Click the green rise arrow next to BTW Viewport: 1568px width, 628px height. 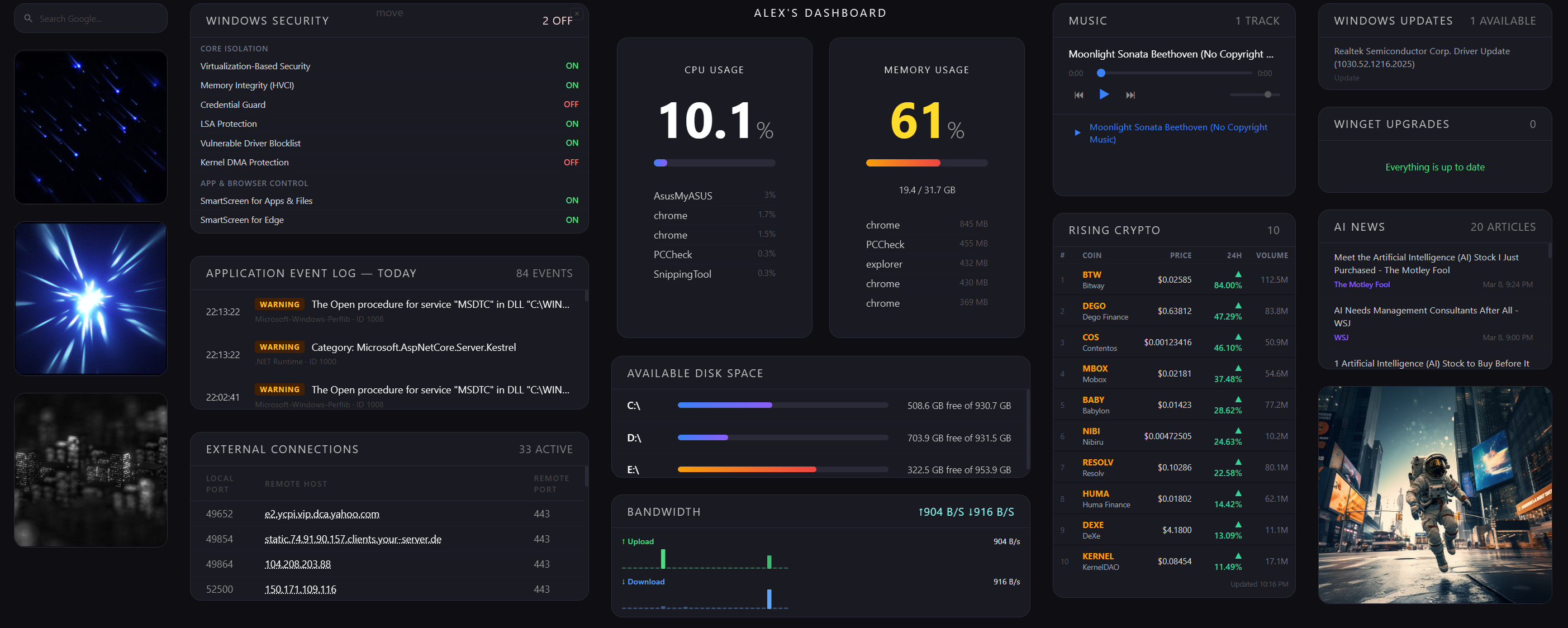tap(1238, 274)
